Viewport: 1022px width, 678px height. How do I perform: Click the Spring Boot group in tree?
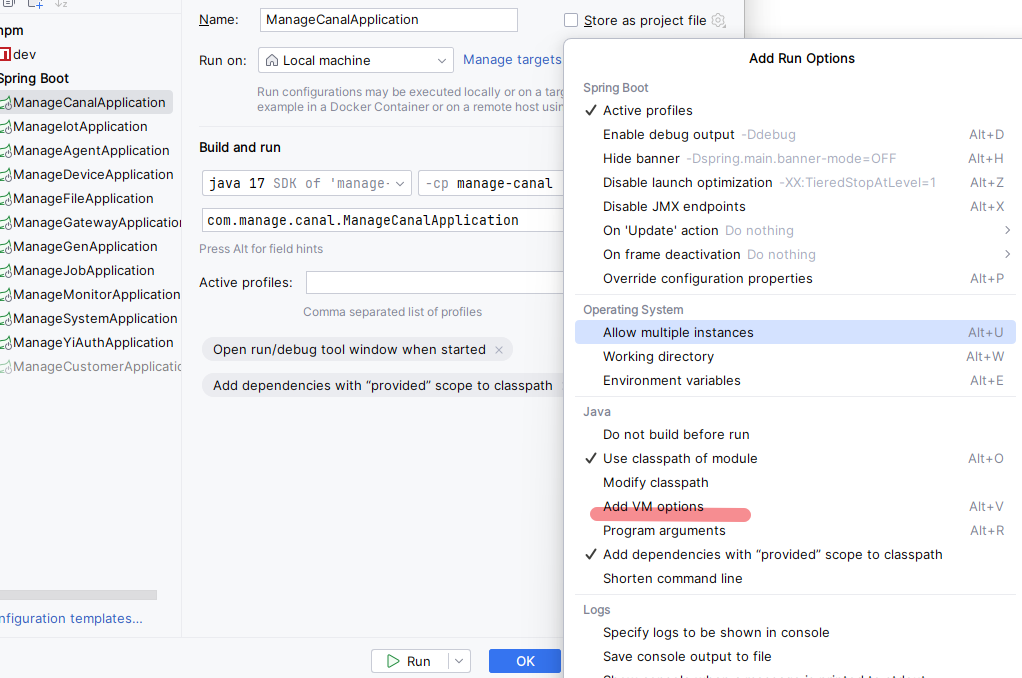[x=35, y=78]
